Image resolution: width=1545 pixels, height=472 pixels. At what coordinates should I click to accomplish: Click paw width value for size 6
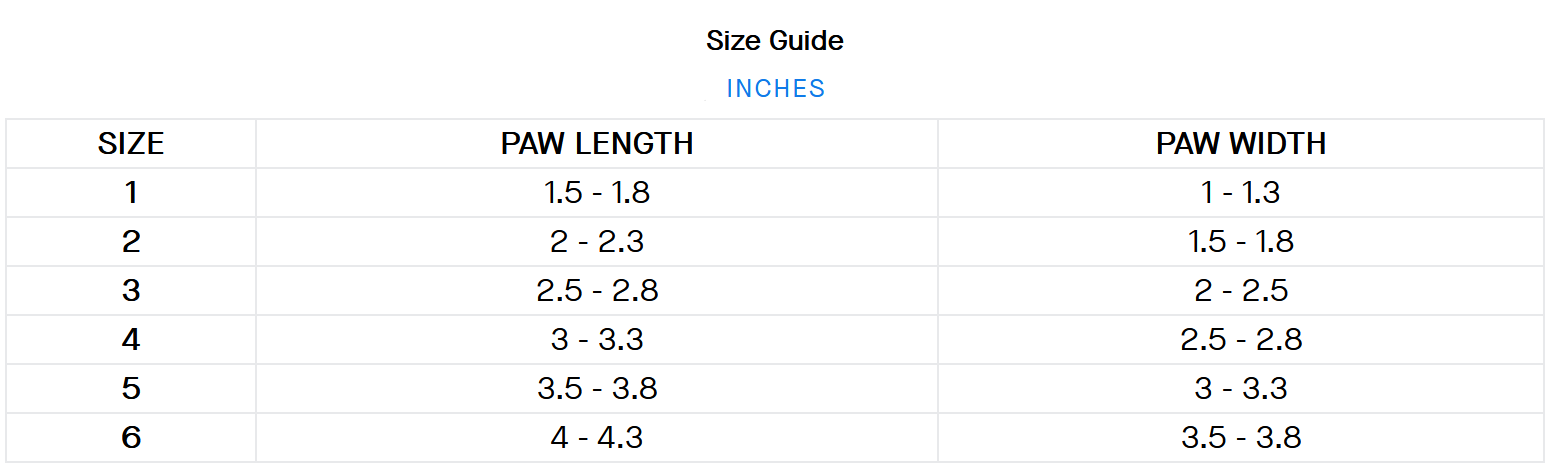pyautogui.click(x=1241, y=437)
